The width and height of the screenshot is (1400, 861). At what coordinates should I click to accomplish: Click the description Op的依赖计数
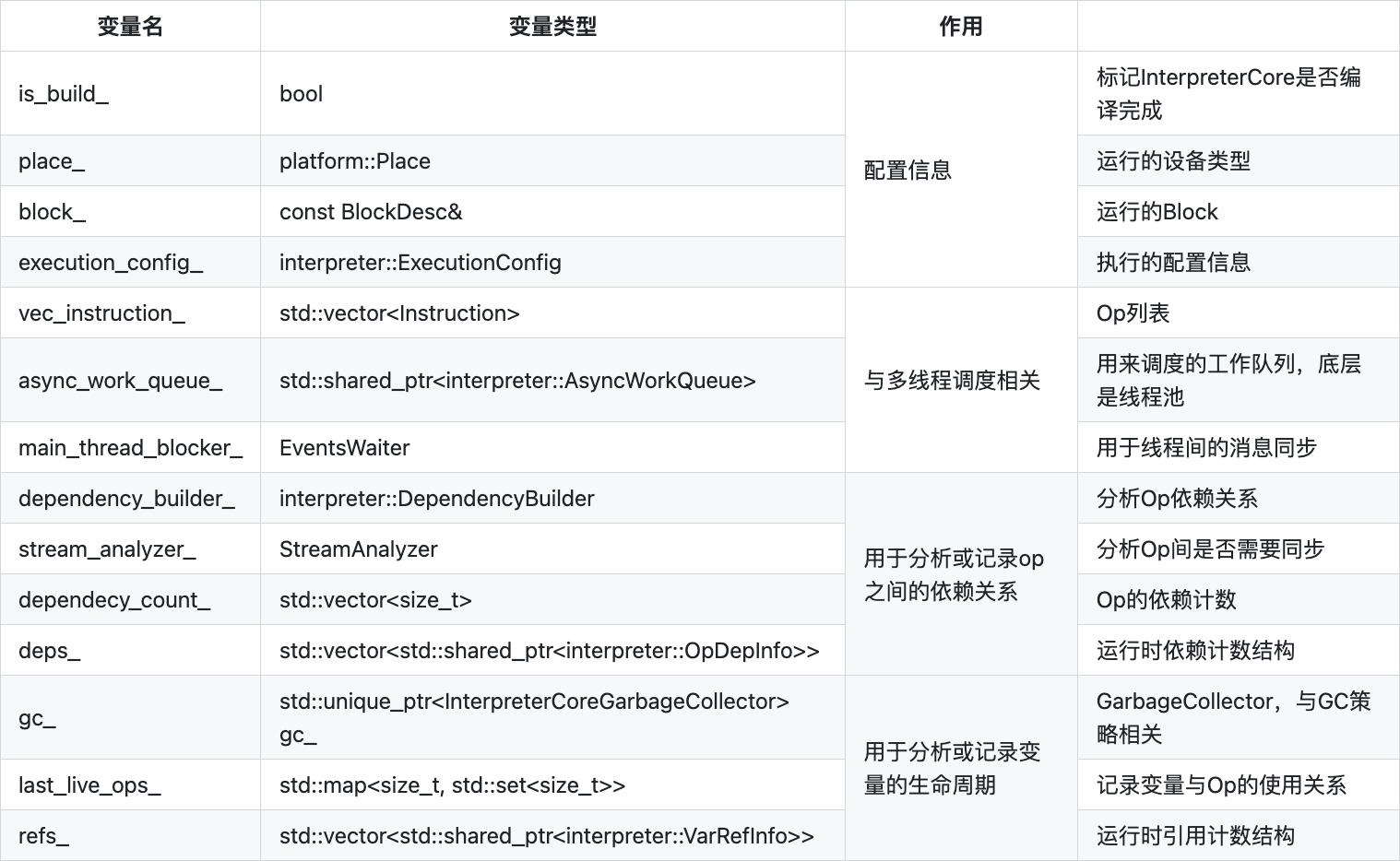(1239, 599)
